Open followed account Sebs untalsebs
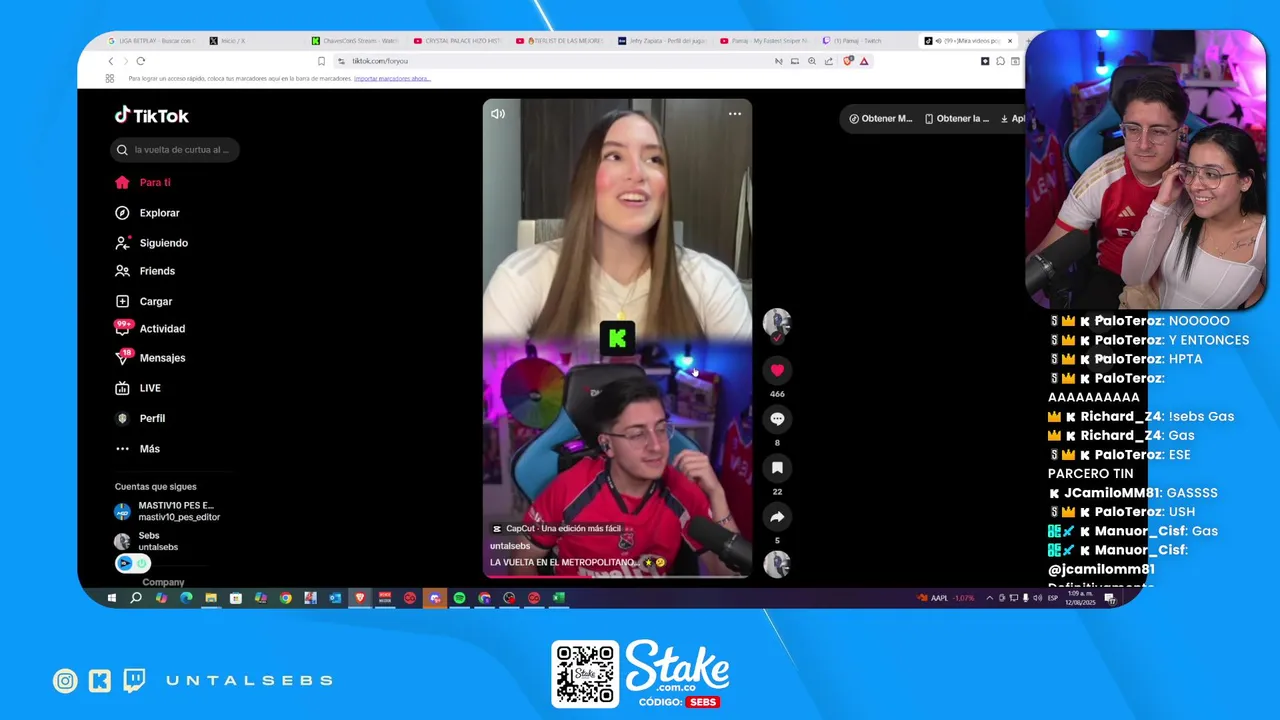Viewport: 1280px width, 720px height. point(147,541)
